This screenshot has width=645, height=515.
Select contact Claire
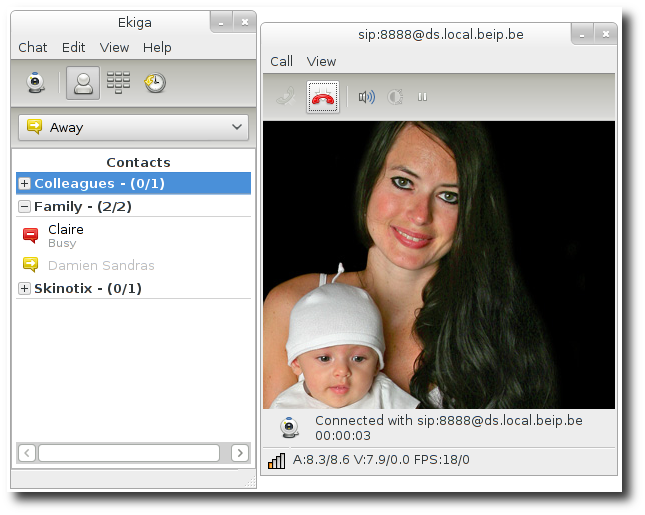pyautogui.click(x=66, y=230)
